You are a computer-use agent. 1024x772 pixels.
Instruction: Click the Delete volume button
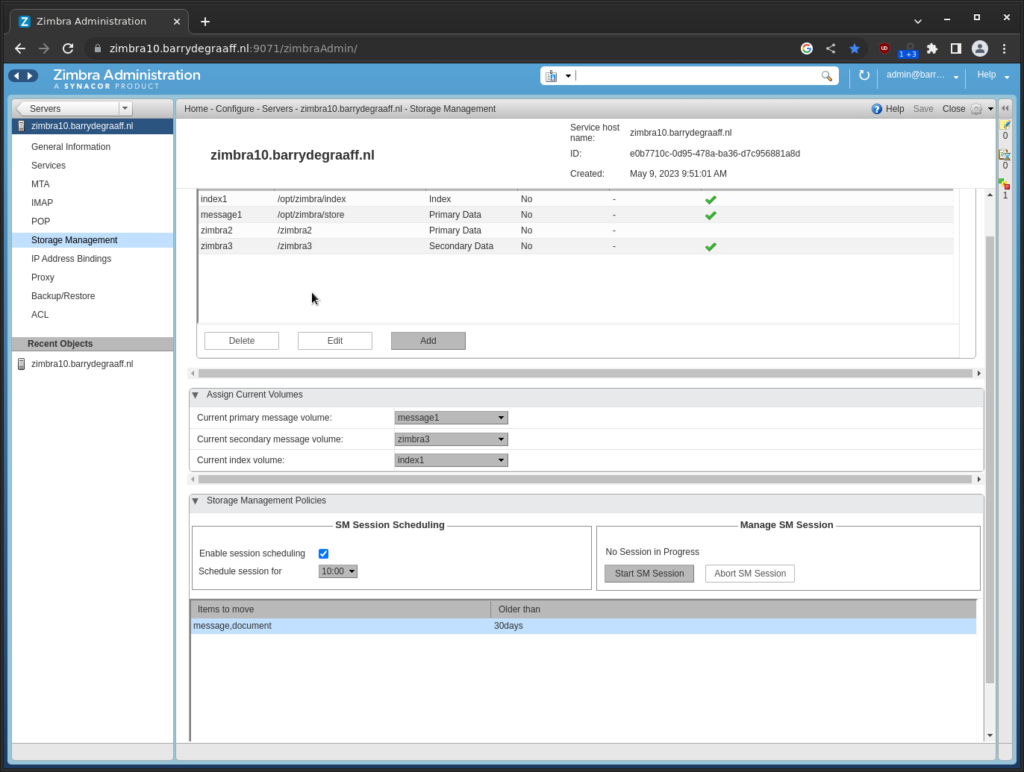click(x=242, y=341)
